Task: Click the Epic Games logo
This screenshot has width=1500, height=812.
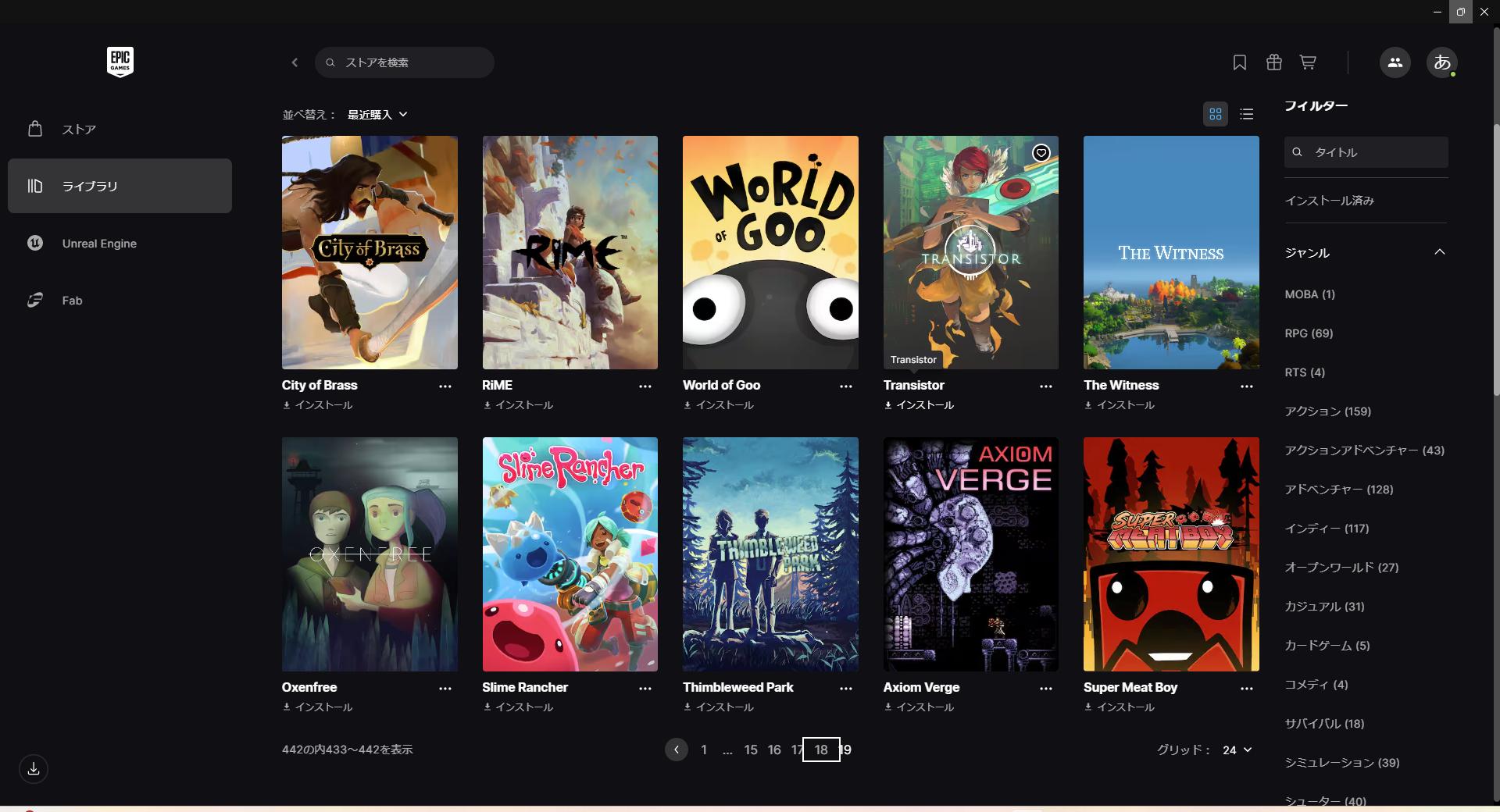Action: [x=120, y=62]
